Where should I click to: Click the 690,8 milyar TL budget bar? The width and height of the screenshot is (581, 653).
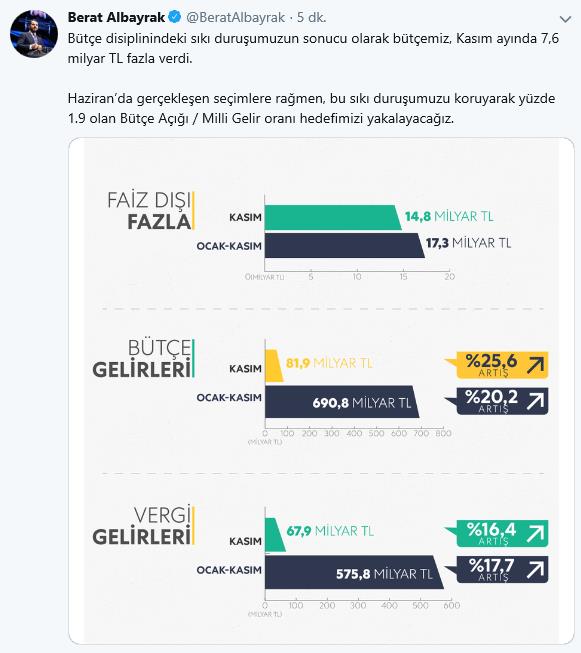(x=342, y=402)
